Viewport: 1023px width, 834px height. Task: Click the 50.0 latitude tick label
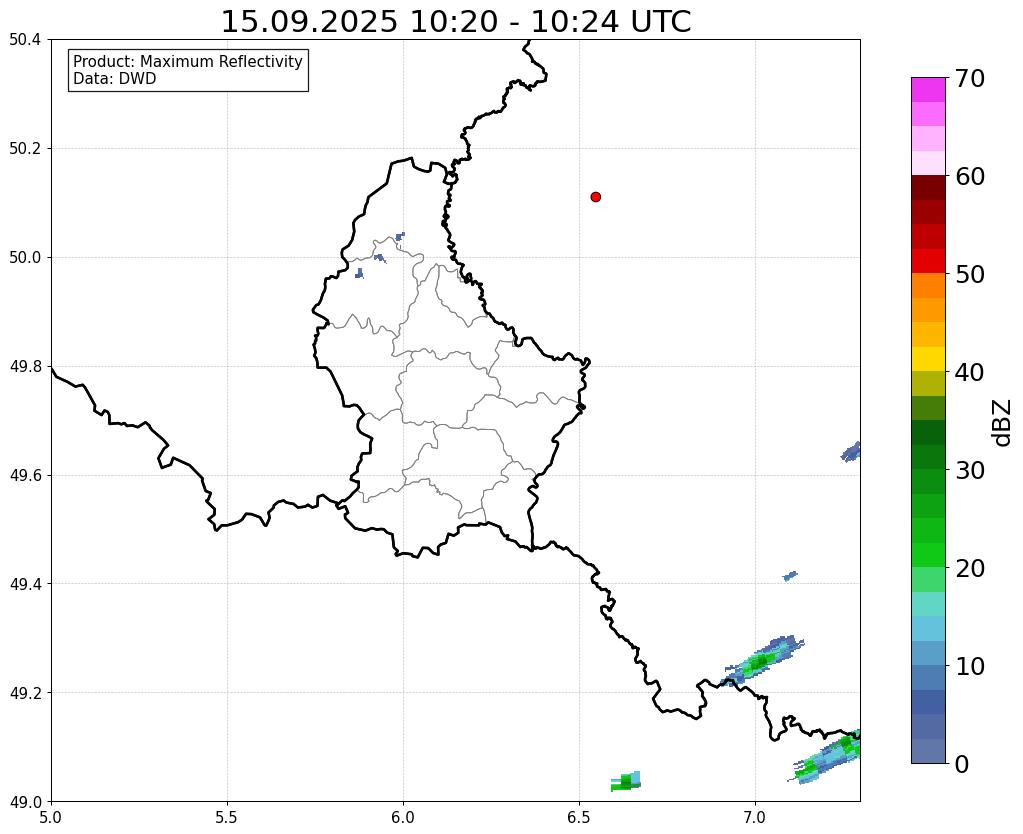point(25,258)
